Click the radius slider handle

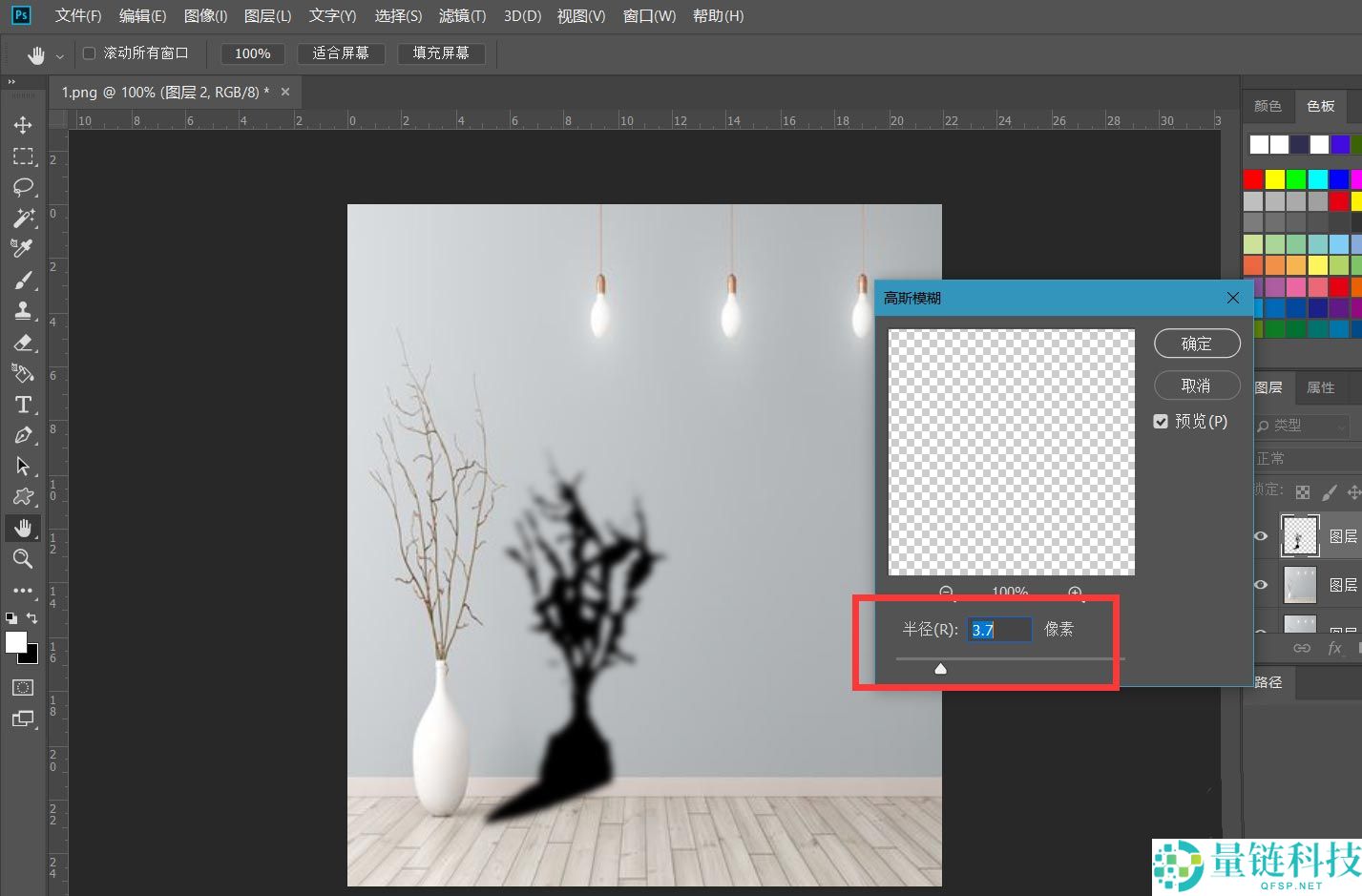940,668
